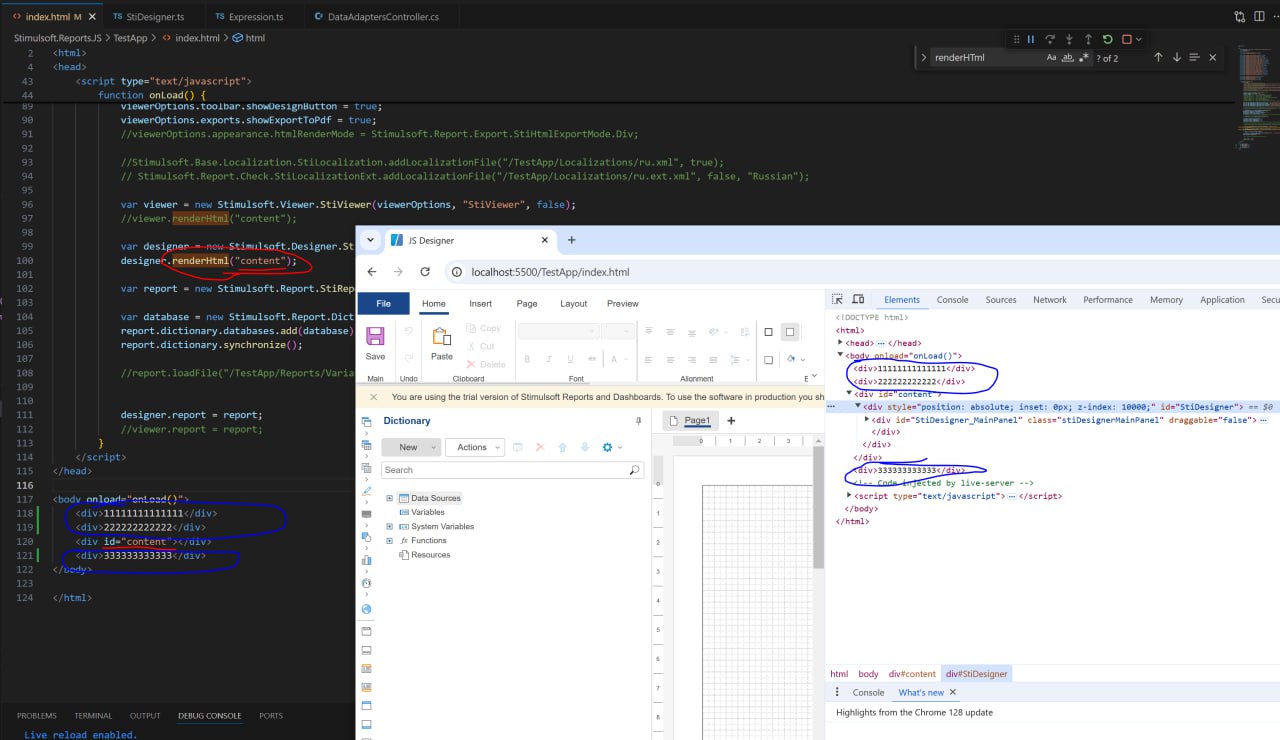Click the DevTools inspect element picker icon
Viewport: 1280px width, 740px height.
tap(838, 300)
